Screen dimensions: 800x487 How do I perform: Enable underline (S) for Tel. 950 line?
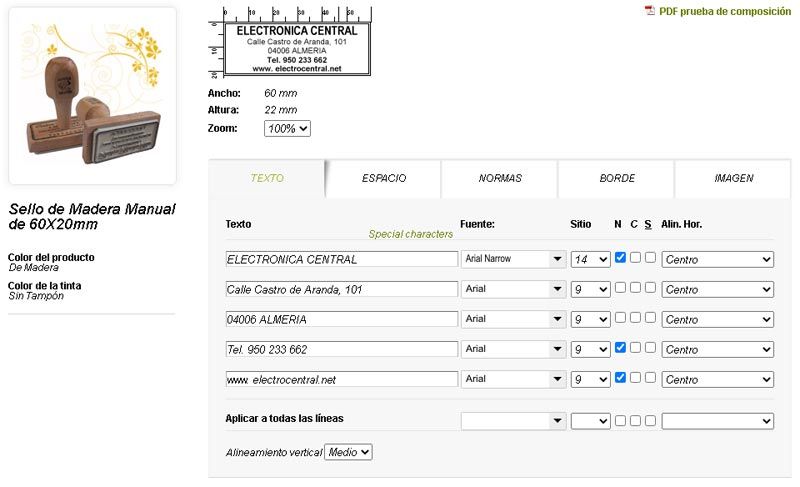650,347
